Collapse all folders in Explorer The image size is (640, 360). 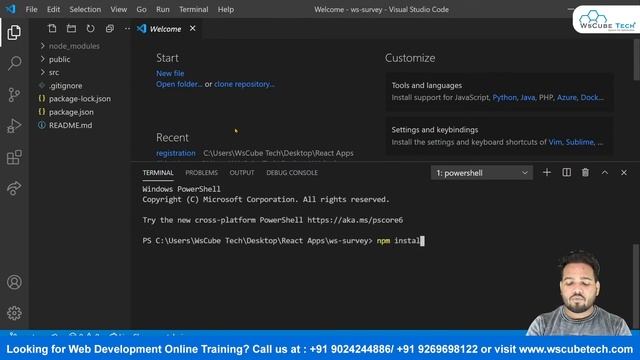(109, 29)
